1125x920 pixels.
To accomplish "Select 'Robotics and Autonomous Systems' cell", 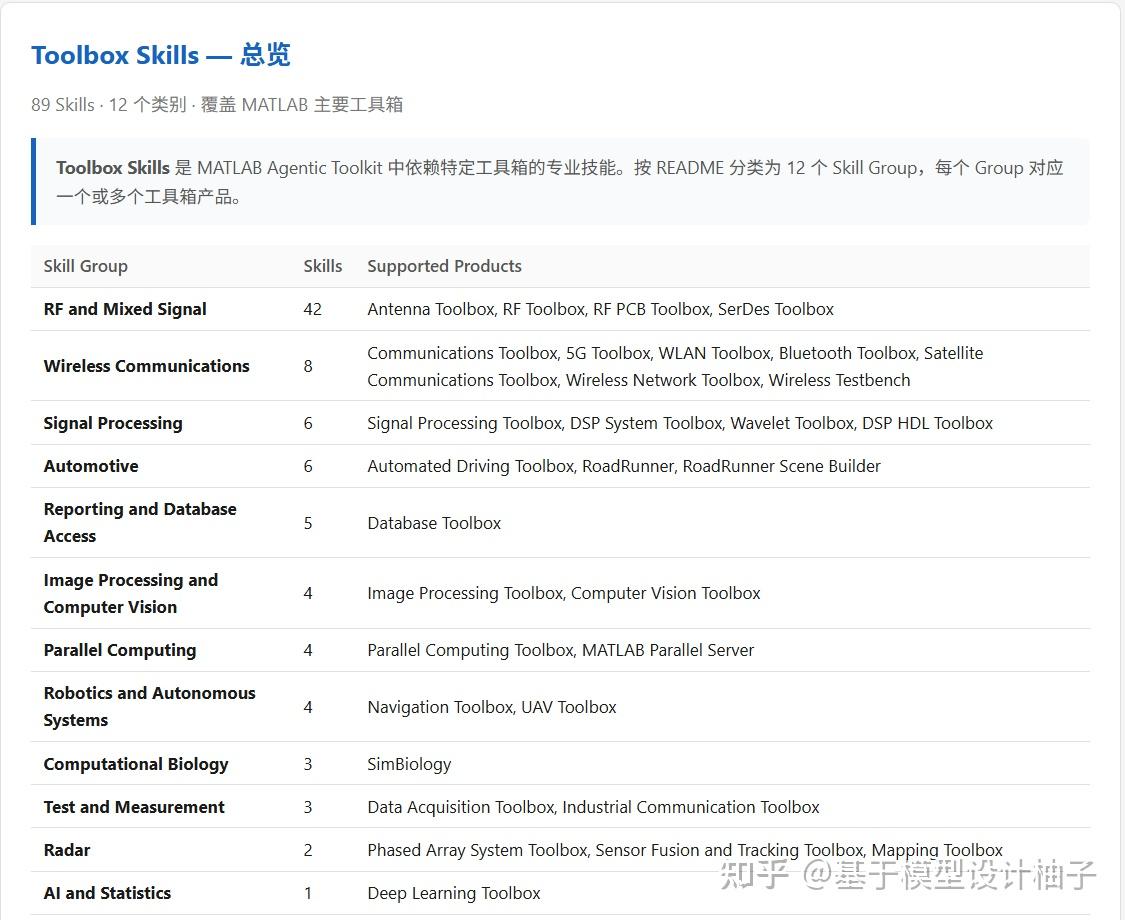I will click(x=149, y=707).
